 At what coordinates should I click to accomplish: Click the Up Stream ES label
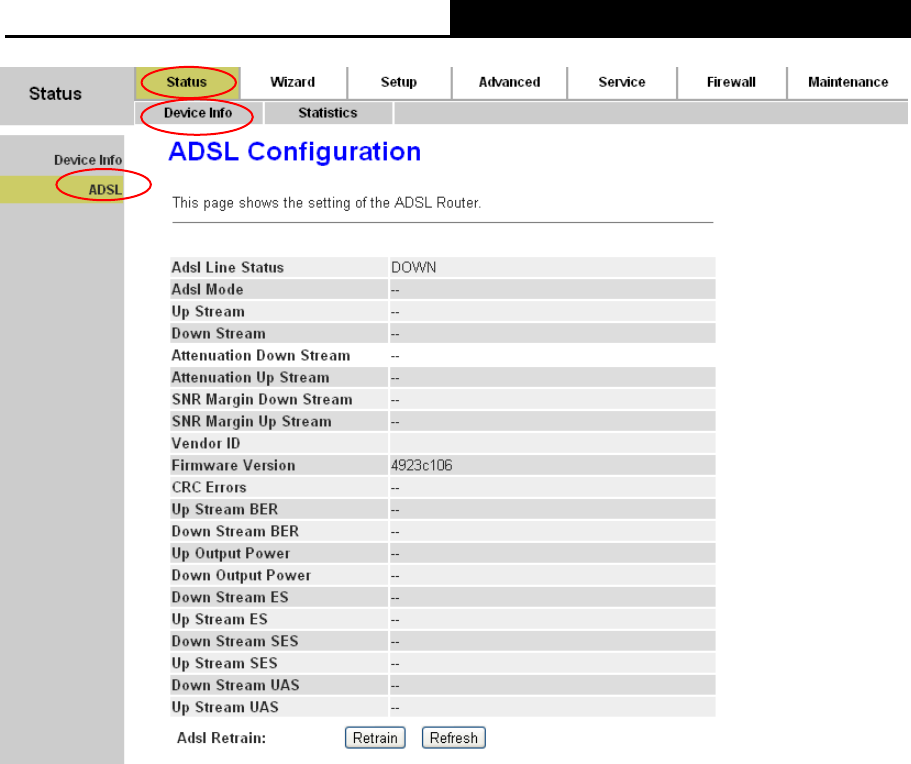[220, 619]
